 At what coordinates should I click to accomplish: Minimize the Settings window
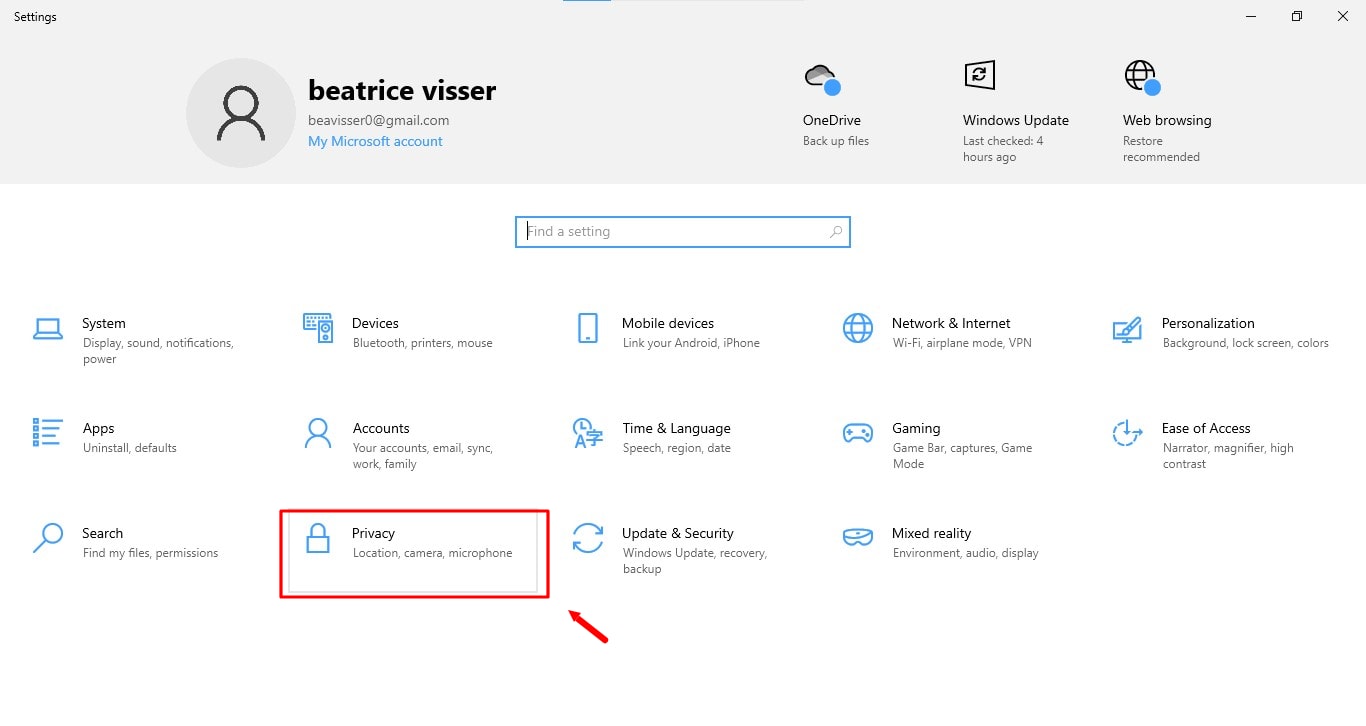coord(1251,16)
